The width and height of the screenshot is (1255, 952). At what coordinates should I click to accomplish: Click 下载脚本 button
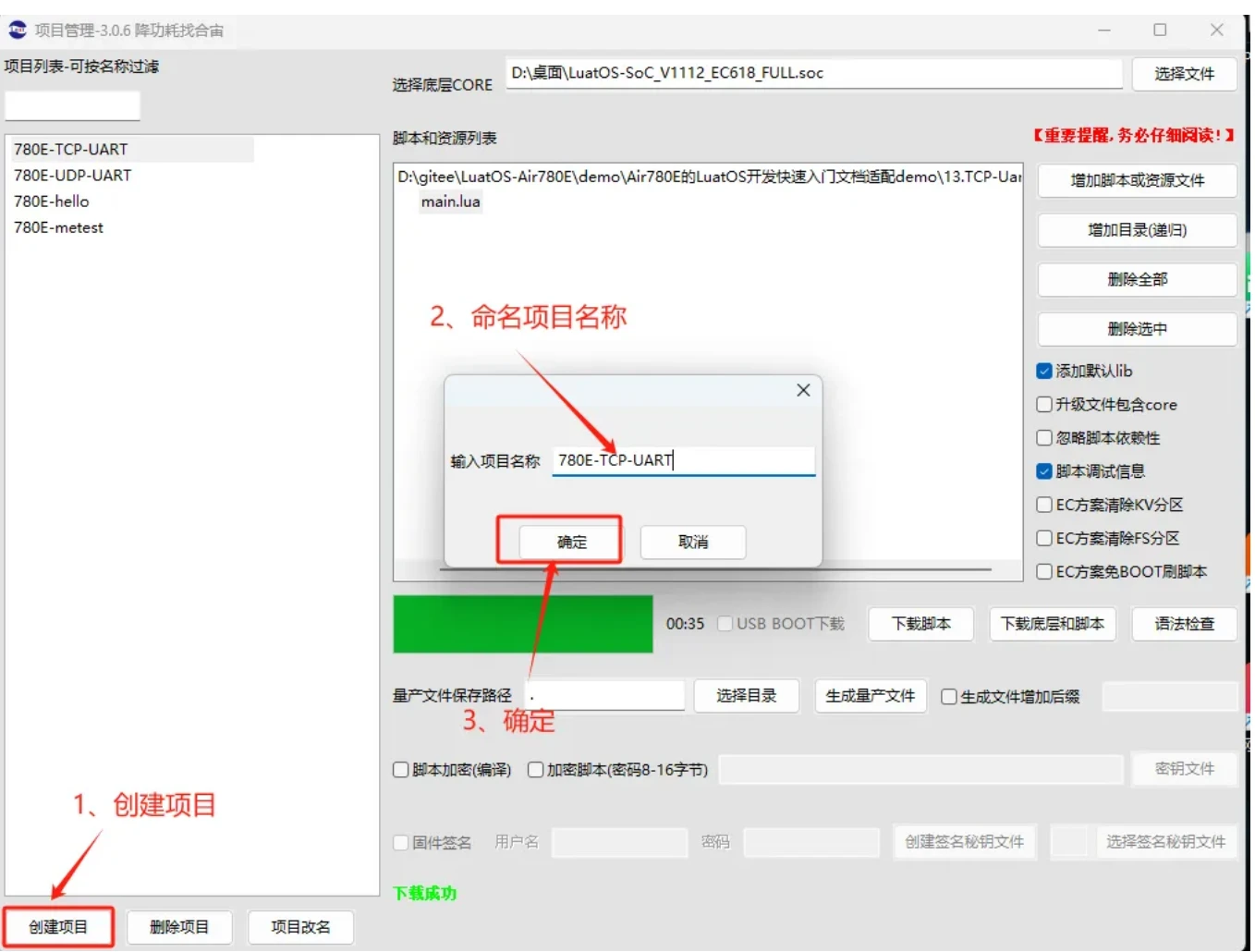[921, 624]
